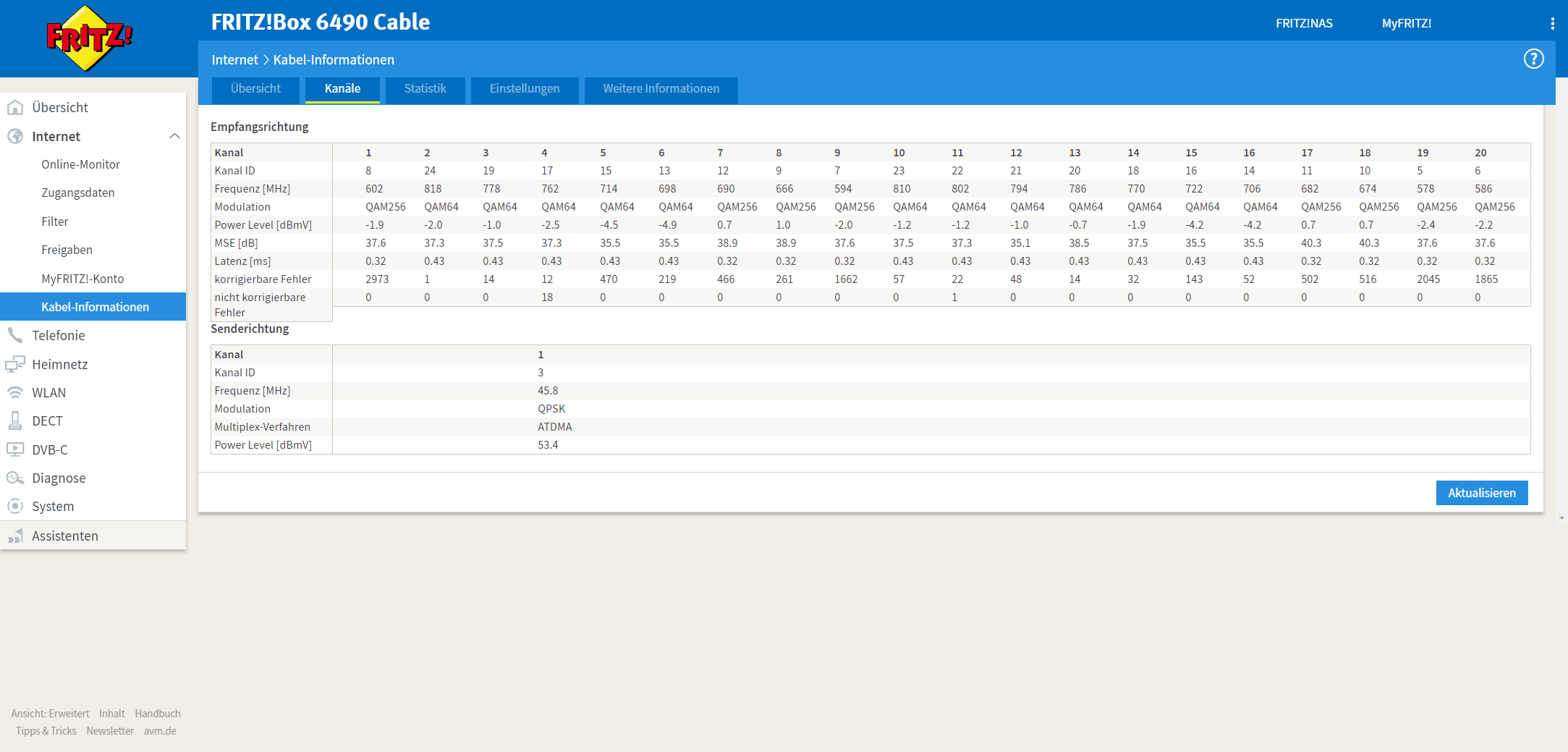Click the Senderichtung section heading

point(250,329)
